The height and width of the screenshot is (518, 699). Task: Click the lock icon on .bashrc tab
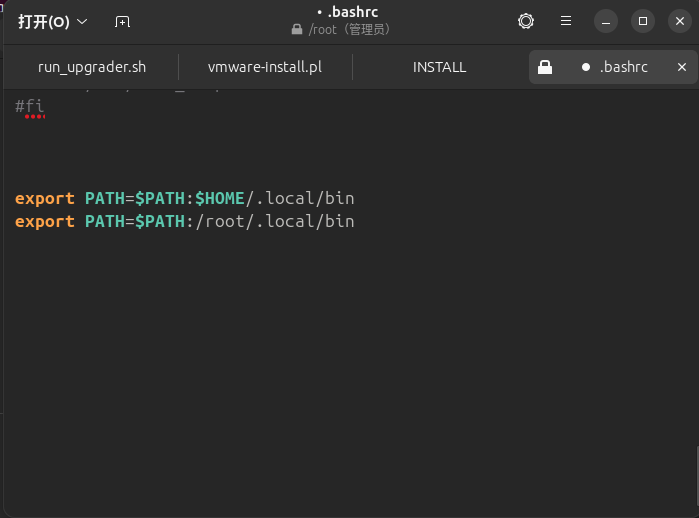pos(545,67)
